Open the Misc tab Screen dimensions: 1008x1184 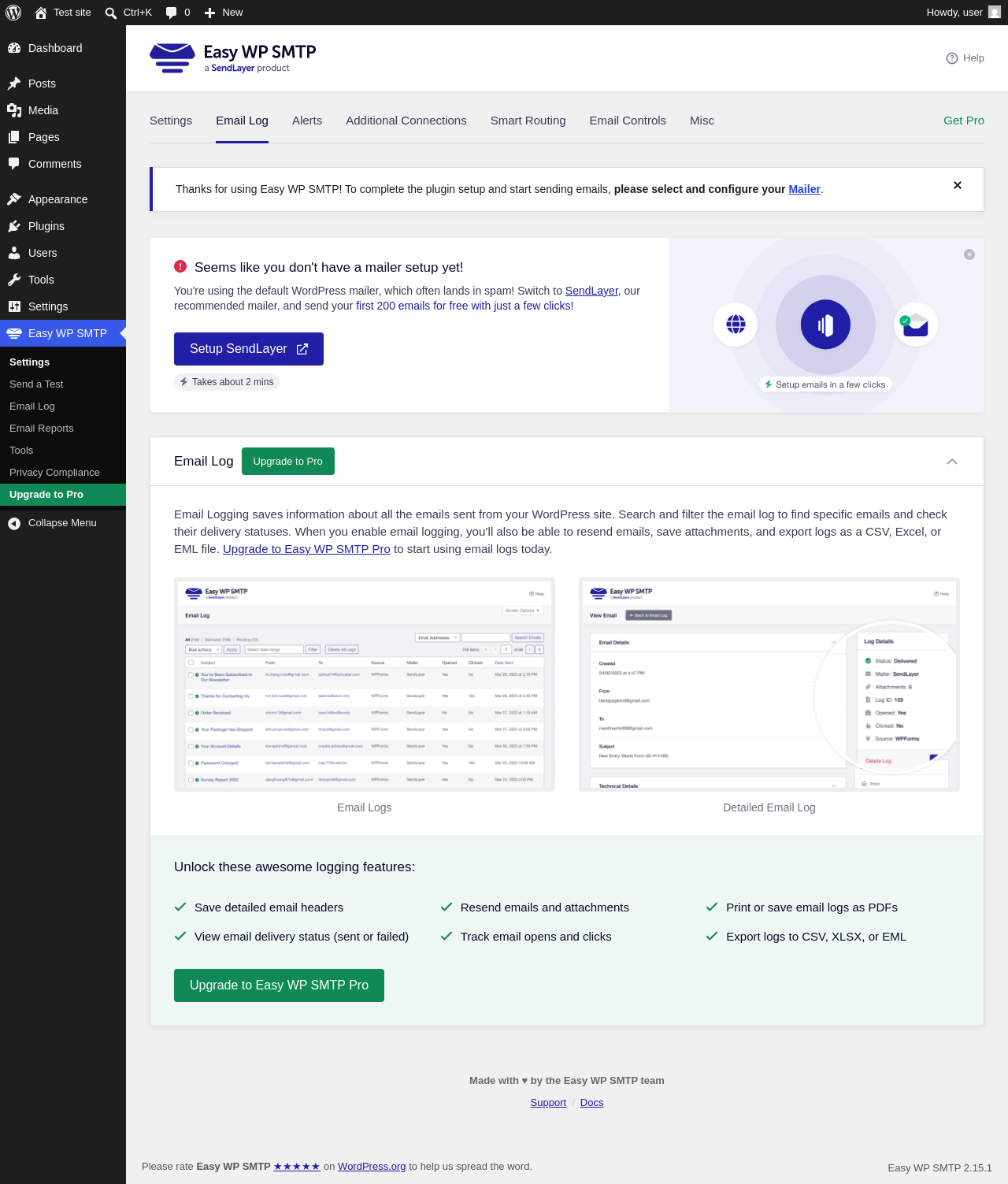[x=702, y=121]
